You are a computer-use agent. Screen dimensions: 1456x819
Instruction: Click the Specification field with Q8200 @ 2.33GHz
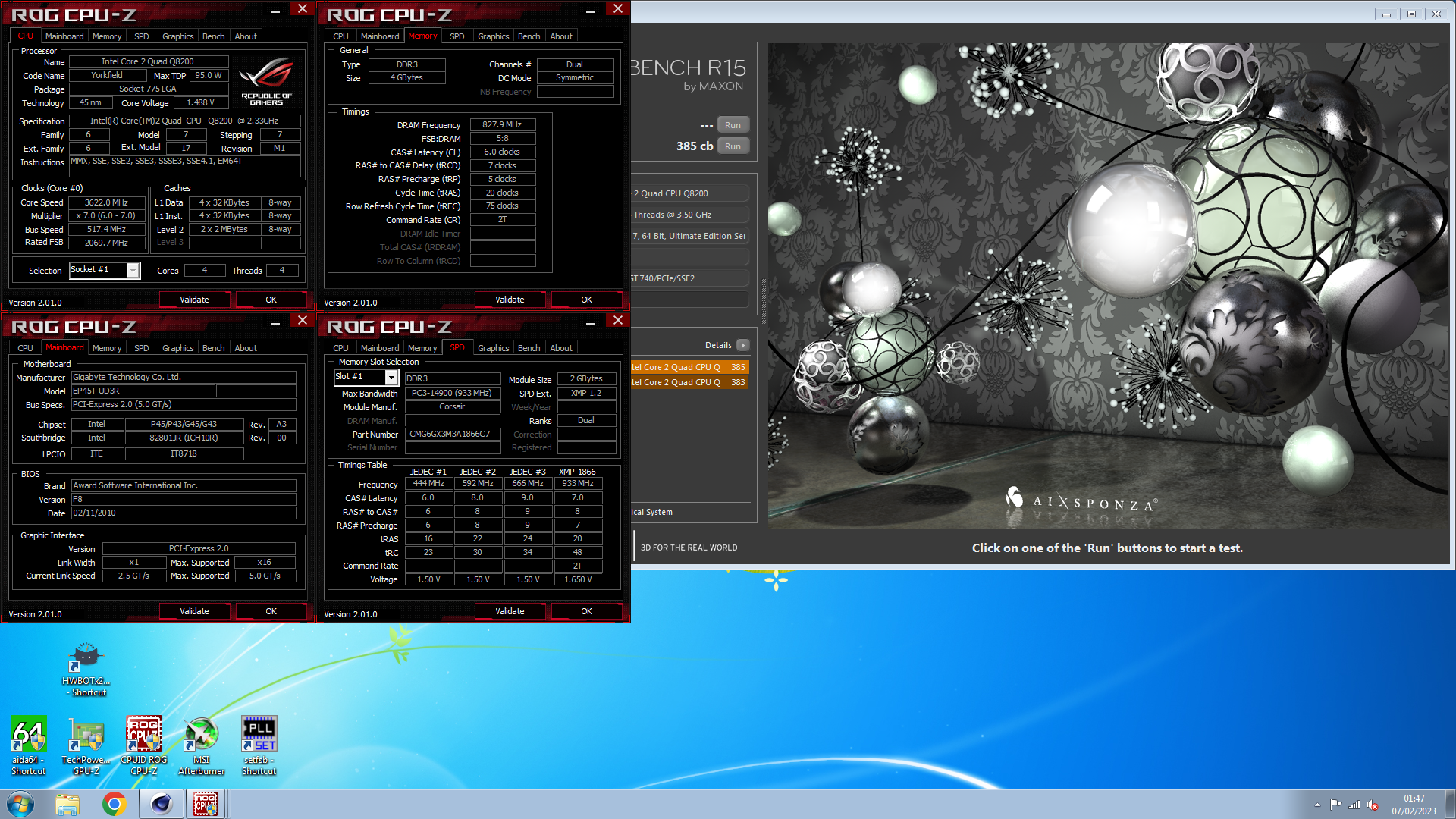coord(184,121)
